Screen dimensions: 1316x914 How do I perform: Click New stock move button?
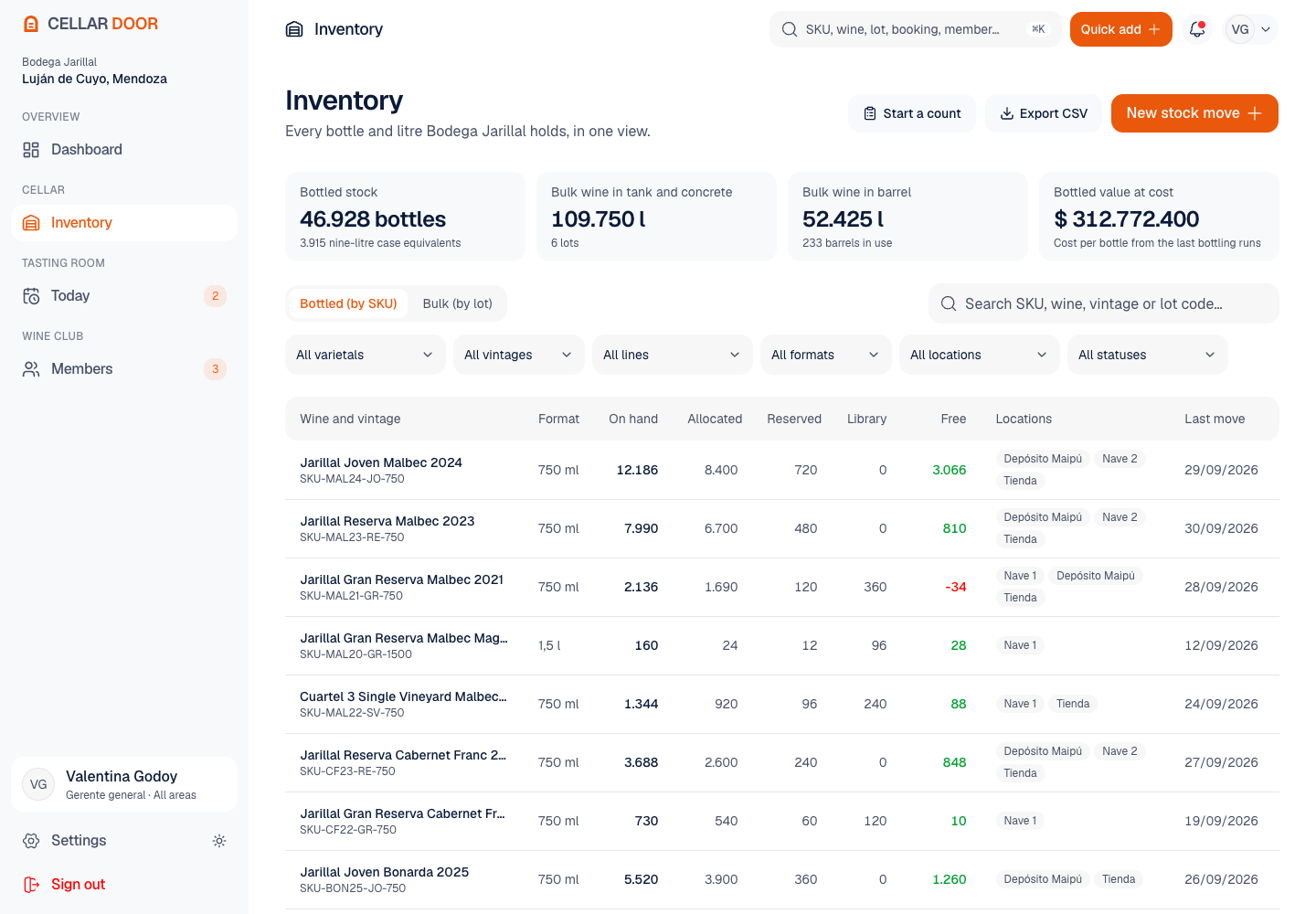point(1194,113)
